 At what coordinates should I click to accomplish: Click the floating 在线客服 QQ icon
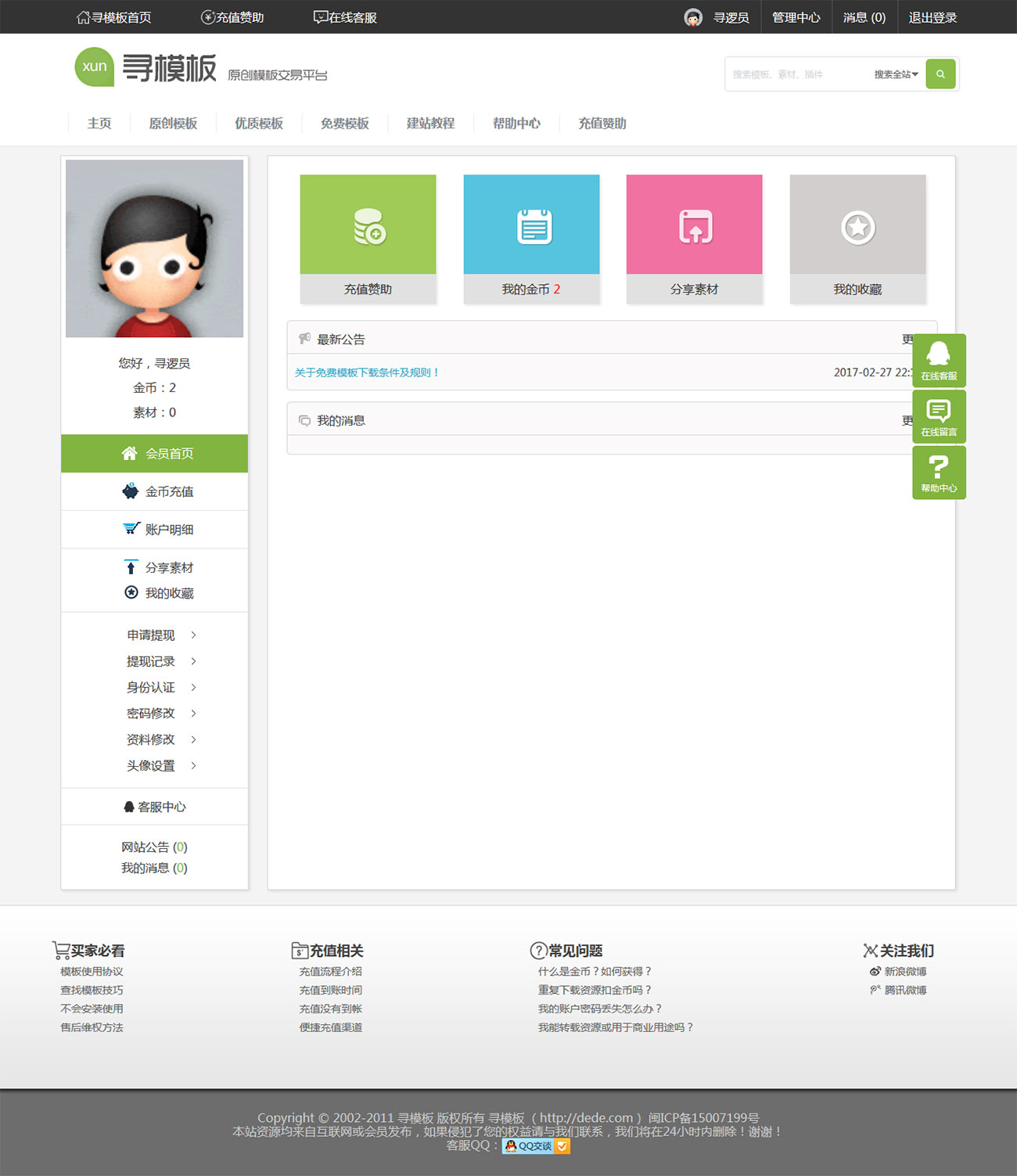click(939, 360)
